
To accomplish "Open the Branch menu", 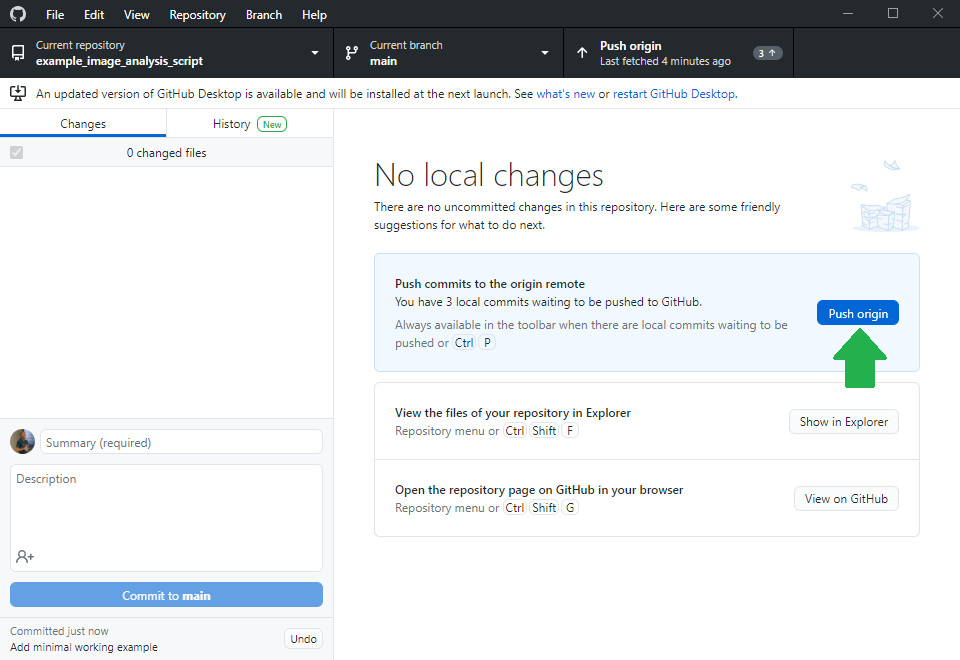I will [x=264, y=15].
